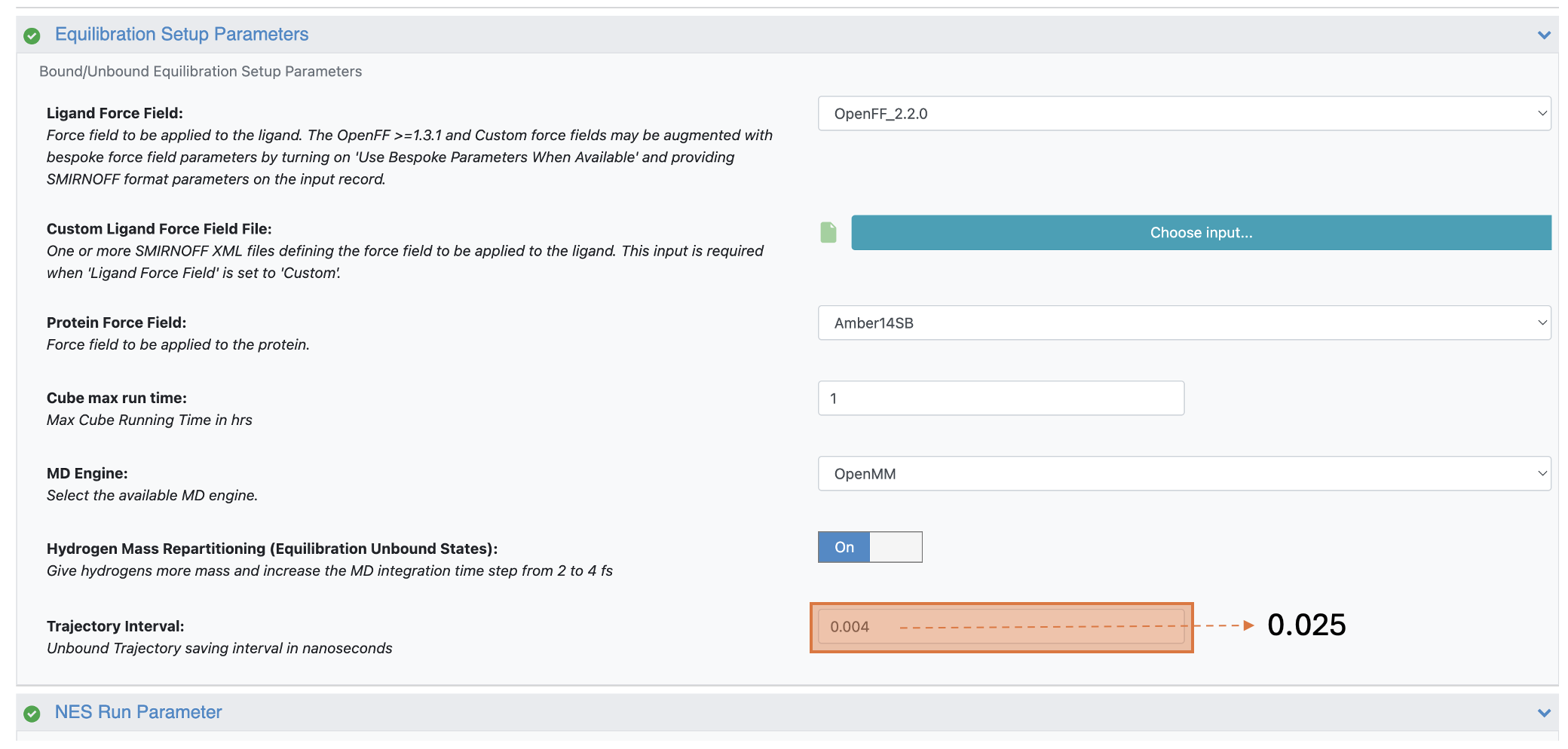Click the Trajectory Interval label text

115,626
